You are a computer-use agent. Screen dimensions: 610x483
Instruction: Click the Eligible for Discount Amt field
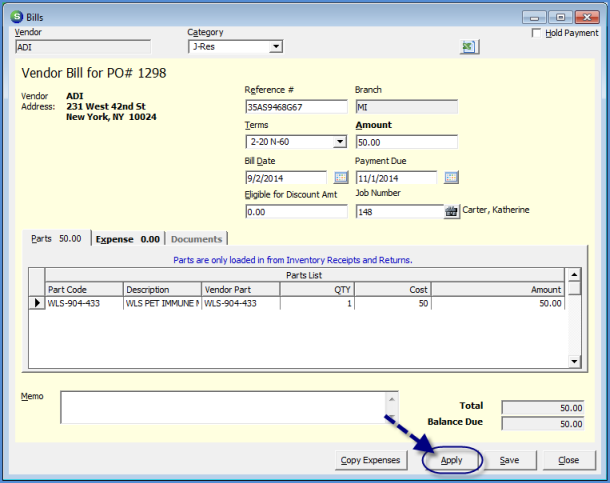click(296, 212)
